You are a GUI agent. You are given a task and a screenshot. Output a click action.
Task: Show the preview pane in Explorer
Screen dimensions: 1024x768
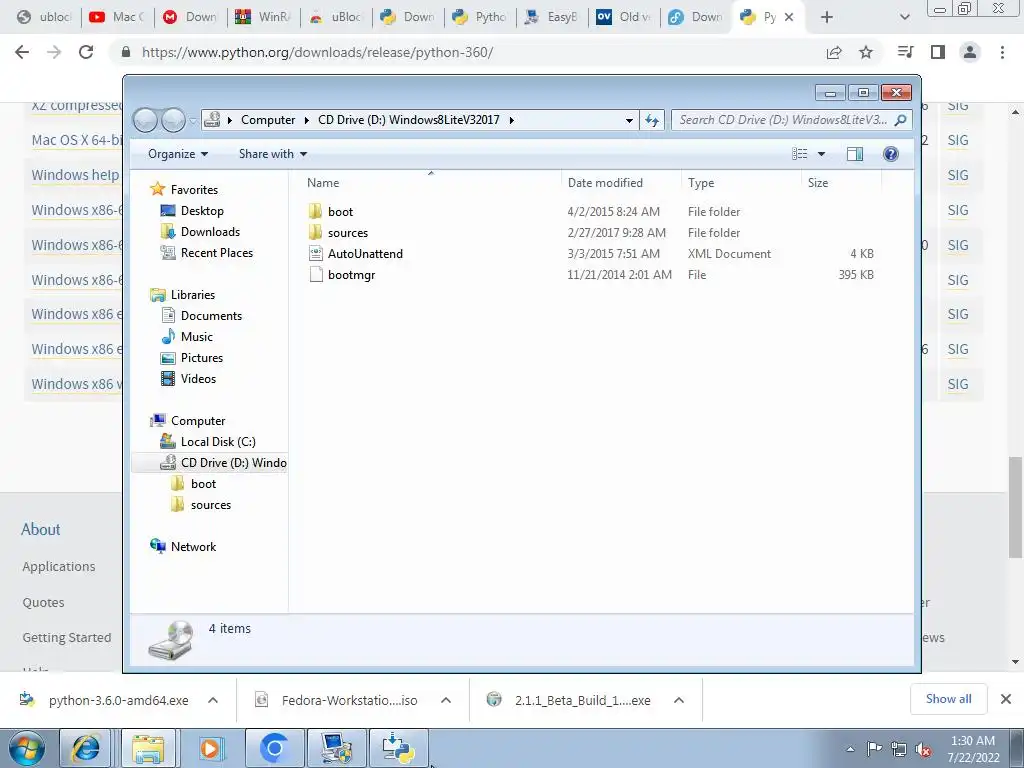(x=854, y=154)
